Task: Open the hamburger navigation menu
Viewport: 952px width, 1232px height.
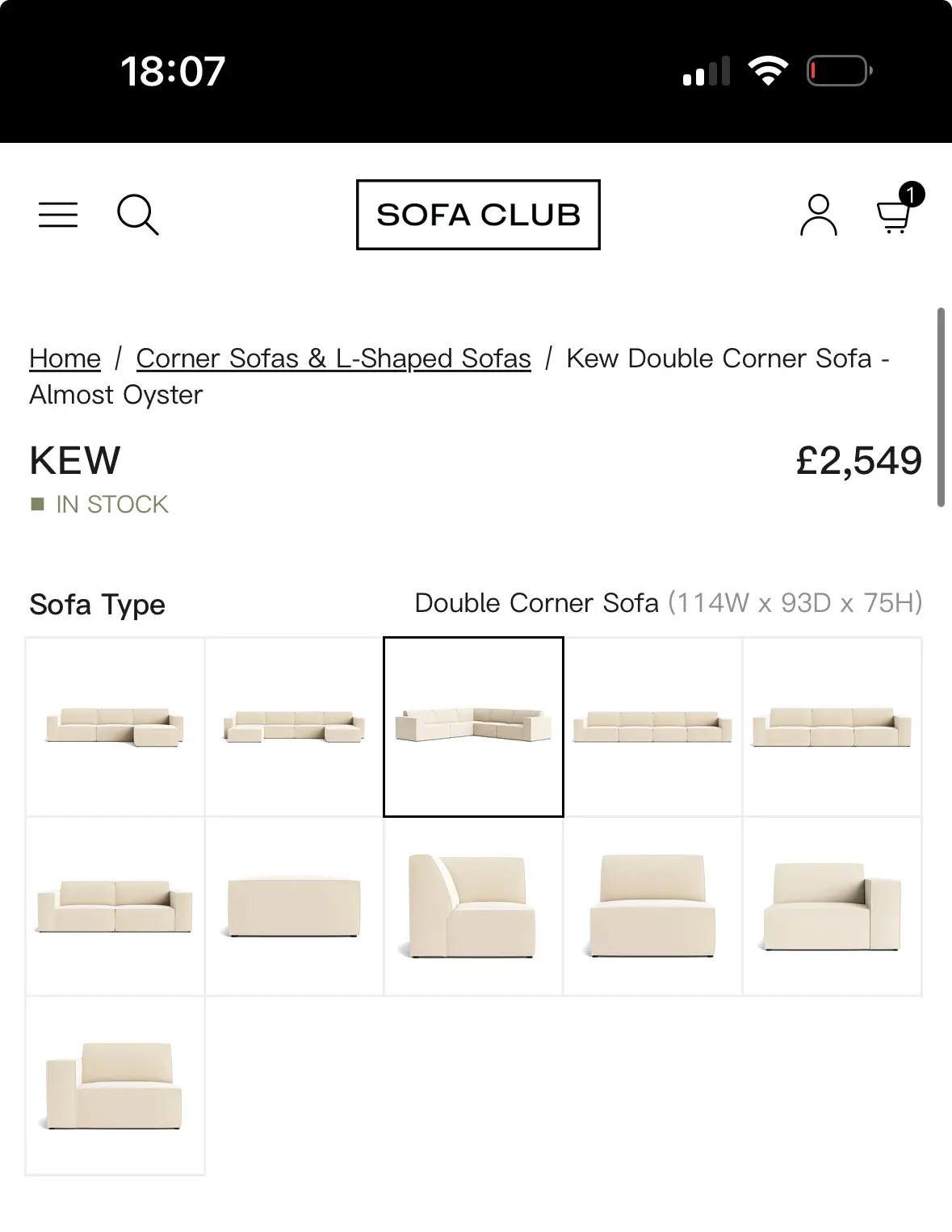Action: pyautogui.click(x=58, y=215)
